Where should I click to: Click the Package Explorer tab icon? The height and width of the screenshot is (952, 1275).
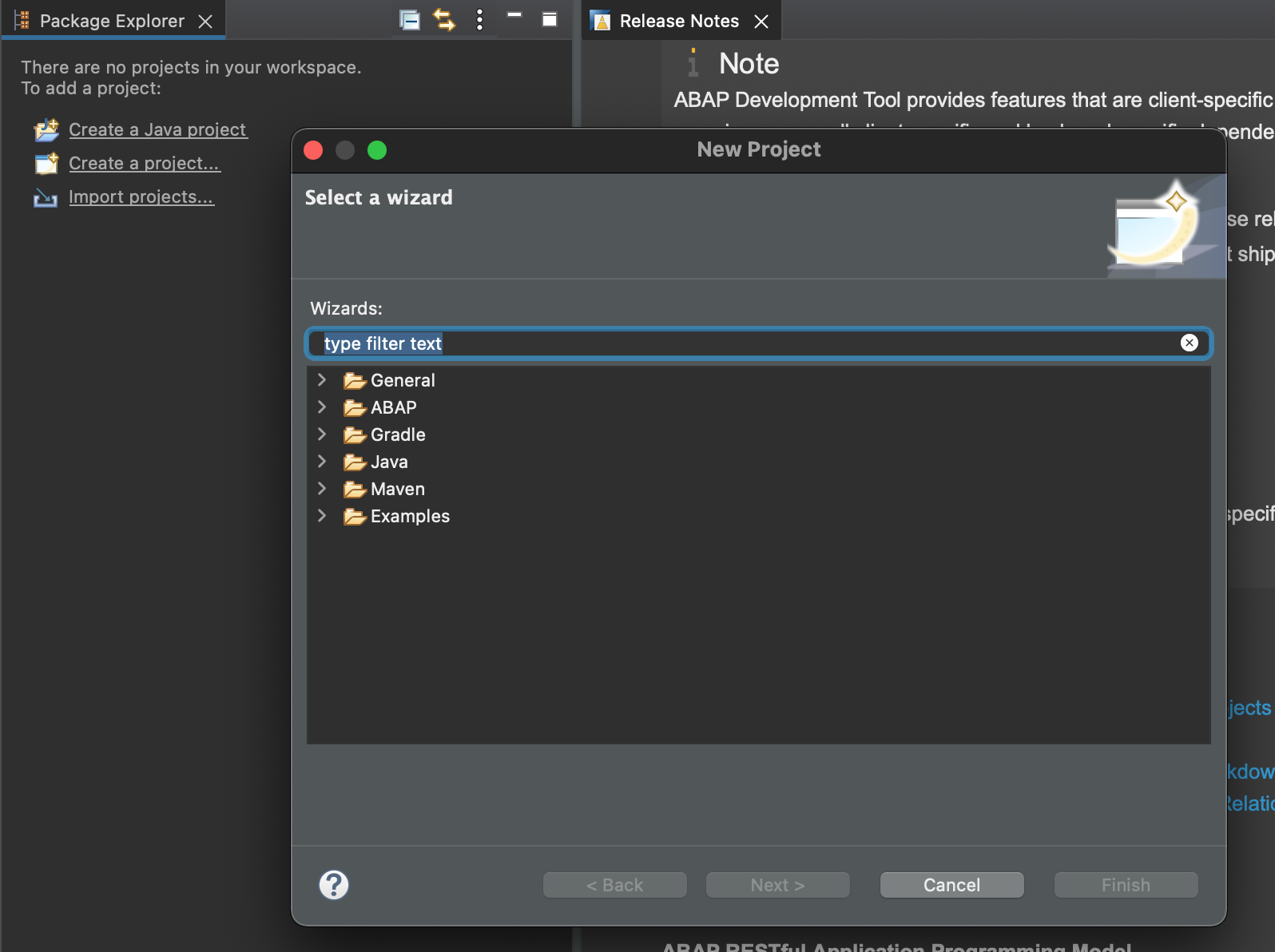point(22,20)
